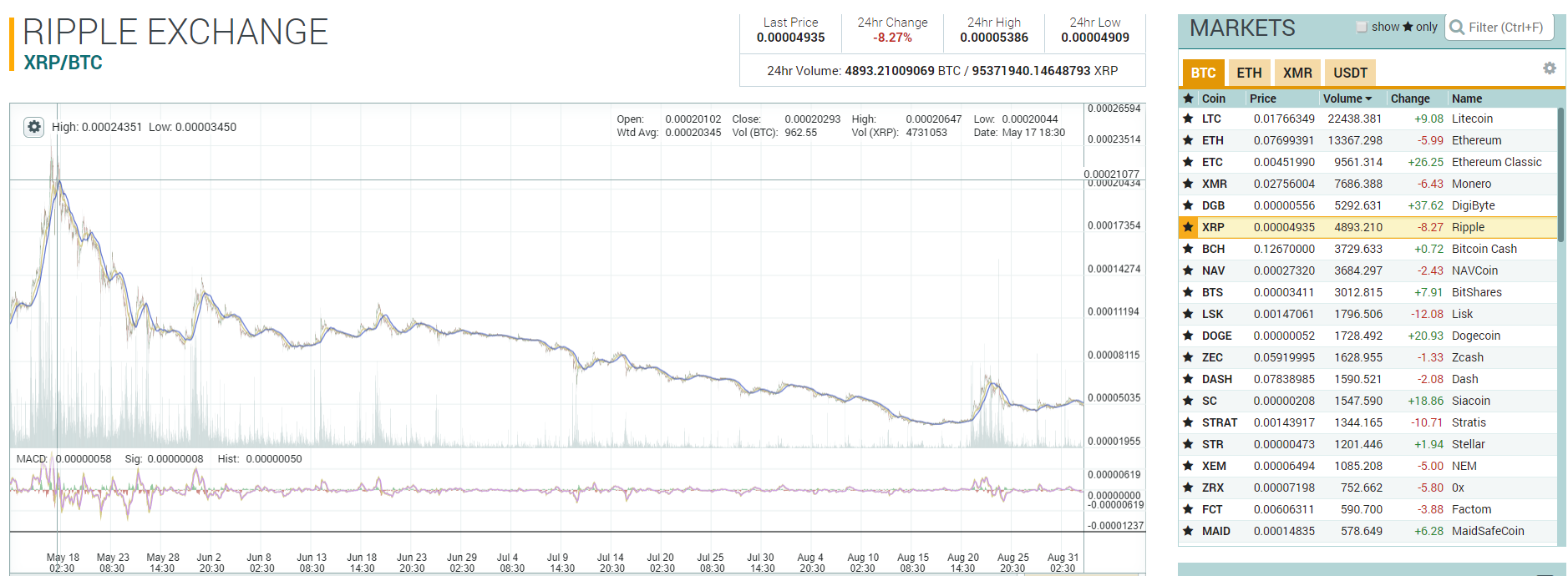Toggle the favorite star for DGB
This screenshot has width=1568, height=576.
tap(1188, 205)
